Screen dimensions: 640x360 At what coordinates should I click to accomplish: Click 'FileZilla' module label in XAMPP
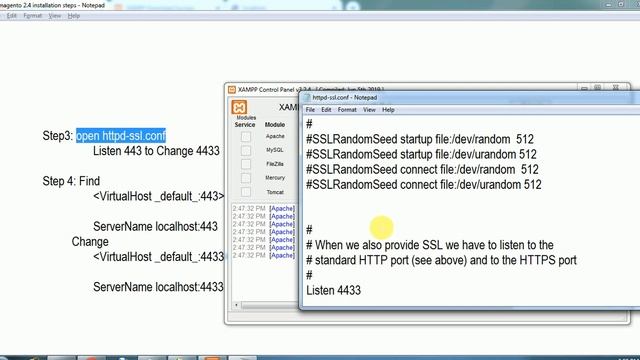(x=275, y=164)
